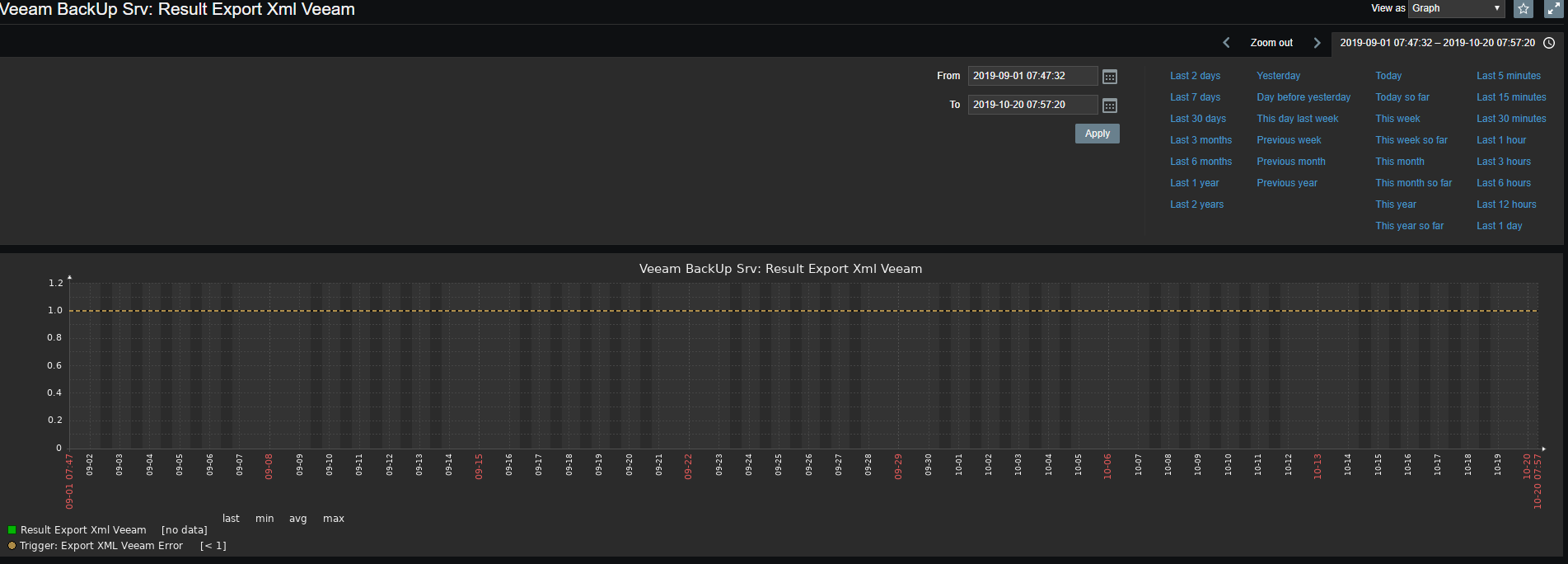
Task: Select This week so far
Action: click(x=1411, y=140)
